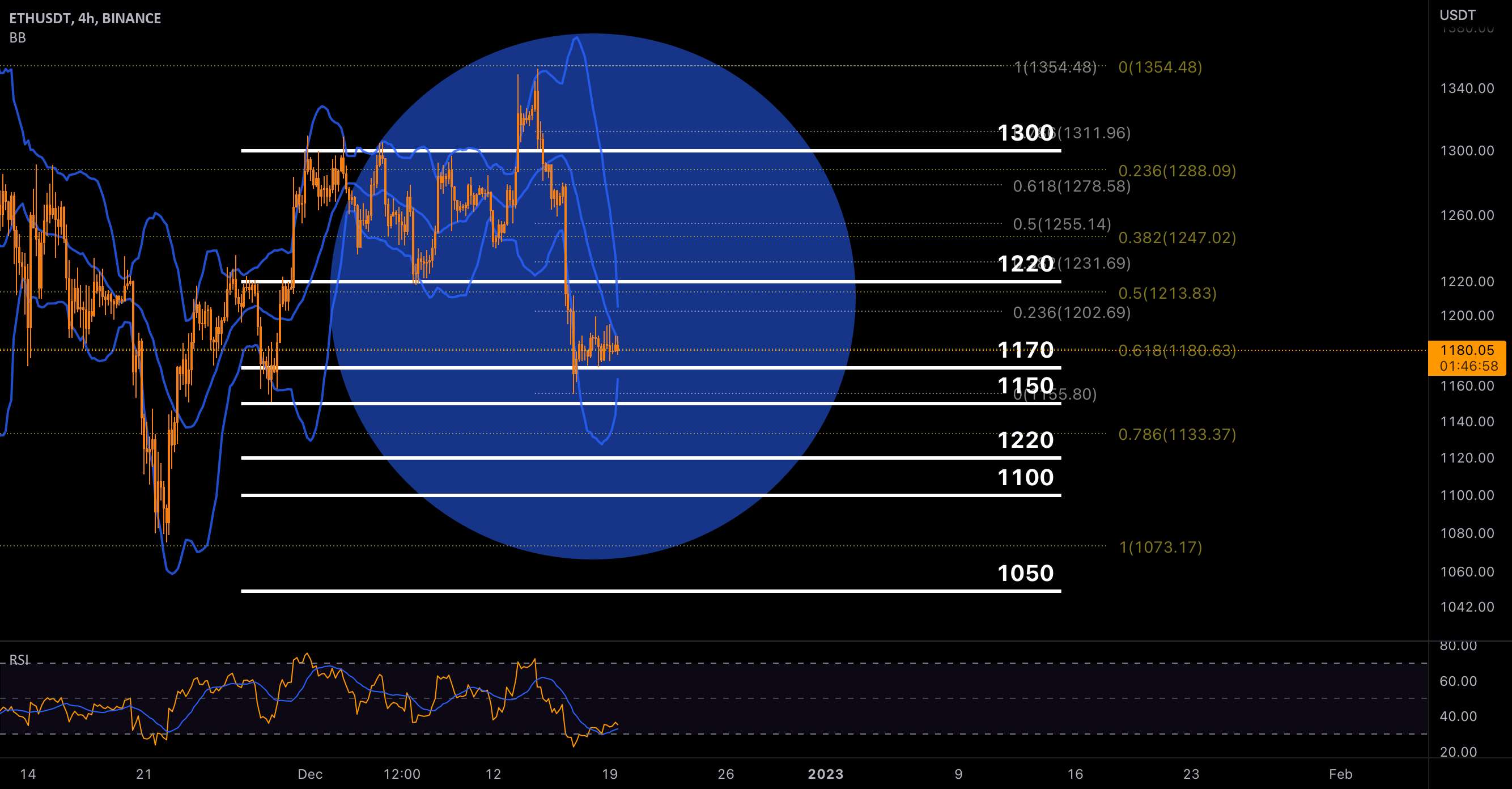The image size is (1512, 789).
Task: Select the 26 date on time axis
Action: coord(726,774)
